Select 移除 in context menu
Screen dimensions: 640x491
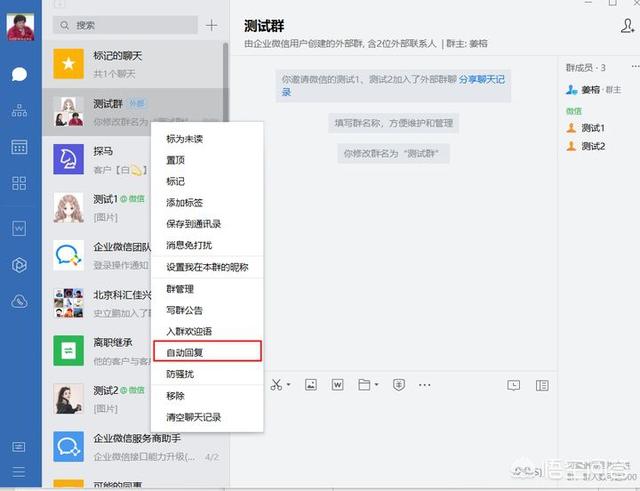pyautogui.click(x=207, y=396)
